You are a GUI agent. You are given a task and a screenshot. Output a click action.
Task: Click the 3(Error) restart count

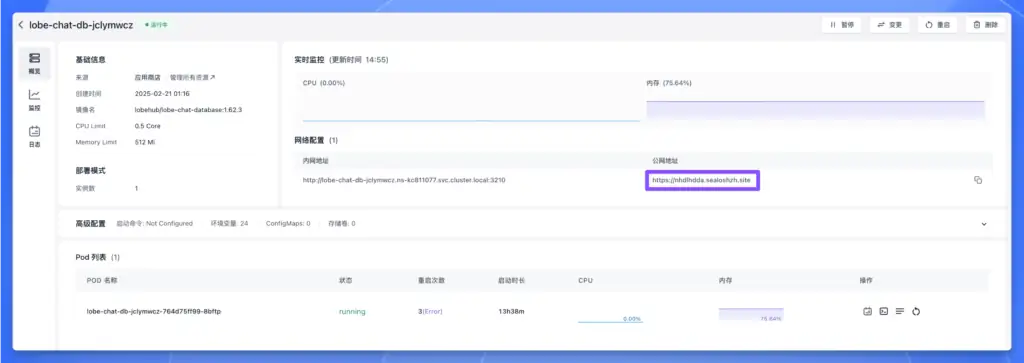click(430, 311)
